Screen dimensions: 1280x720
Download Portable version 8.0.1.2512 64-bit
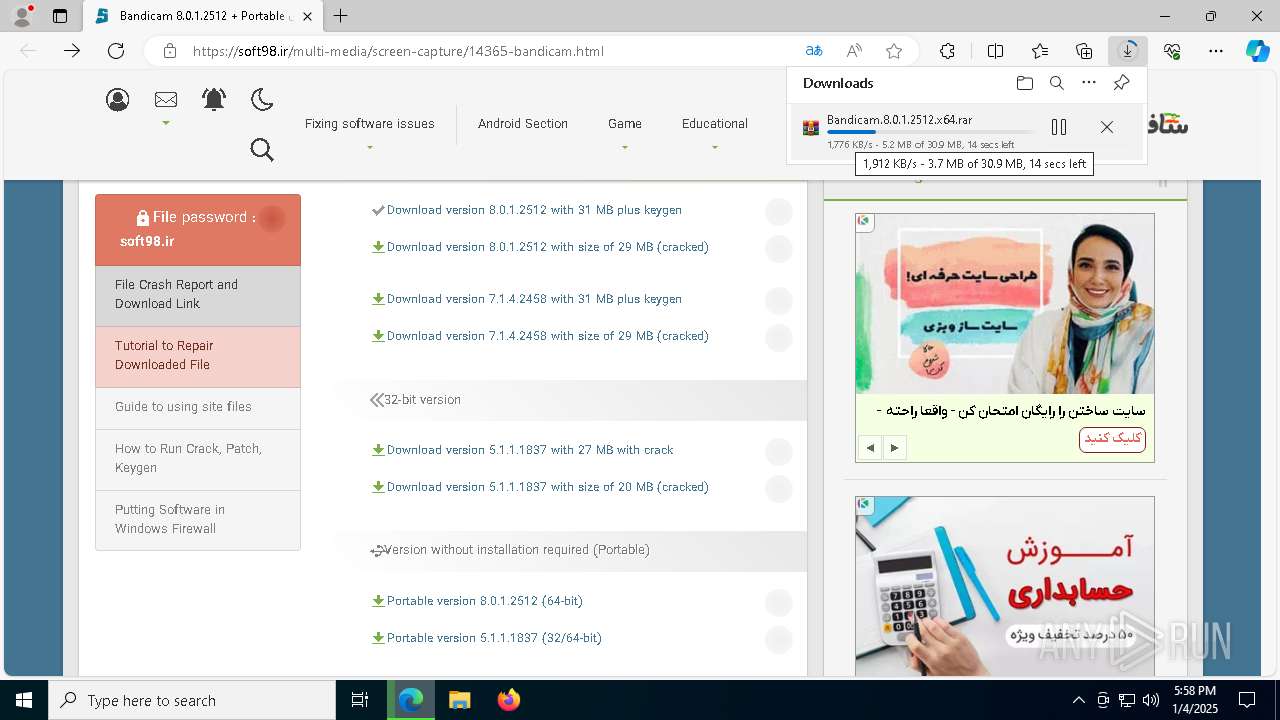click(x=484, y=601)
